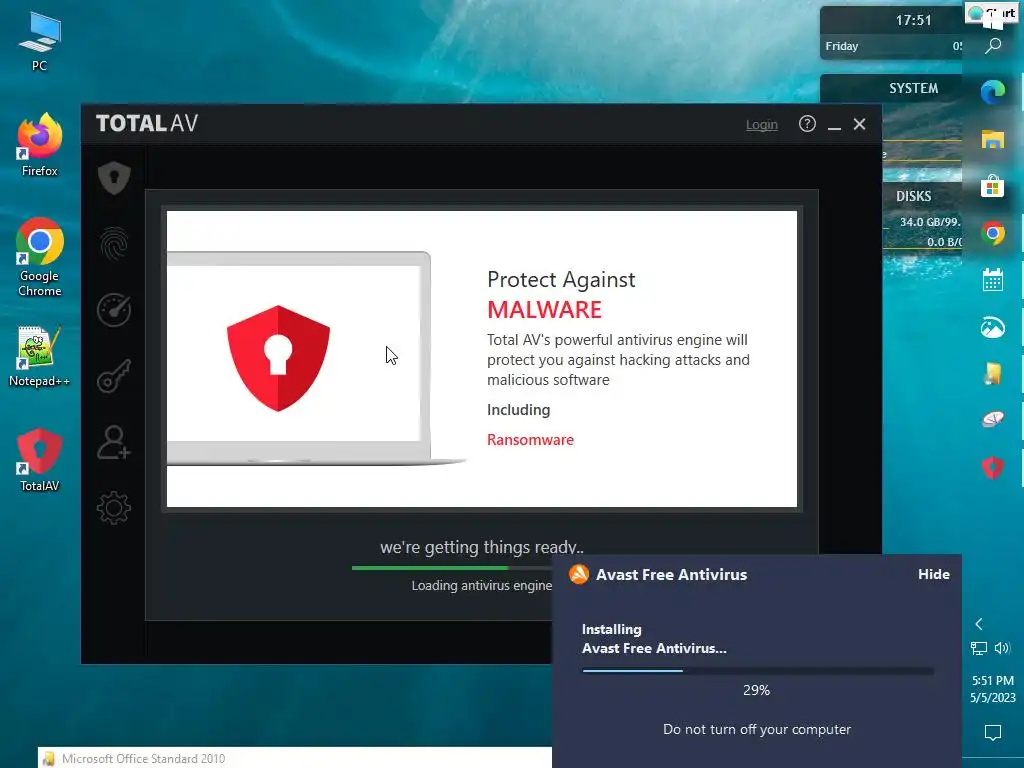
Task: Click the yellow folder-like icon in the taskbar
Action: [993, 374]
